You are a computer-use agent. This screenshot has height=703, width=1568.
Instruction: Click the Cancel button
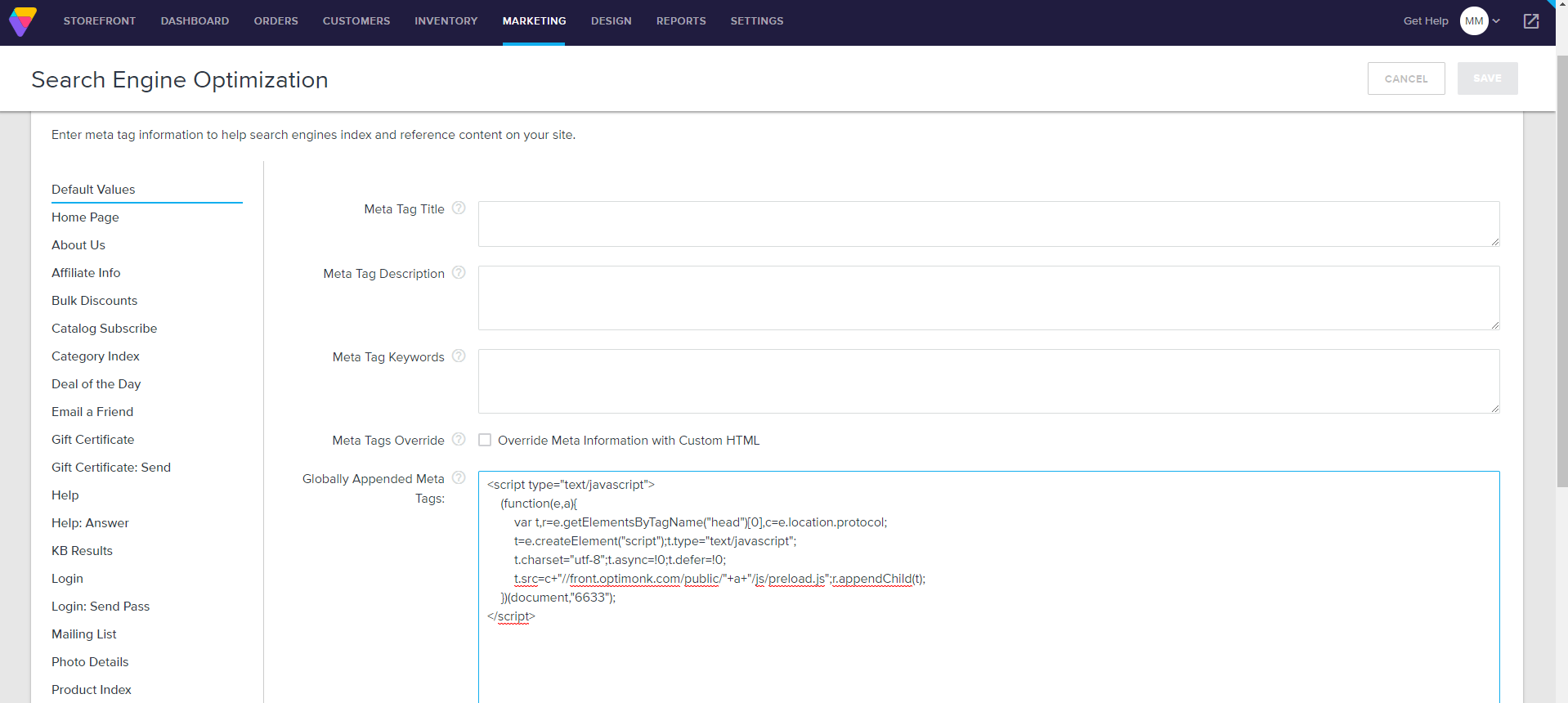[1406, 78]
